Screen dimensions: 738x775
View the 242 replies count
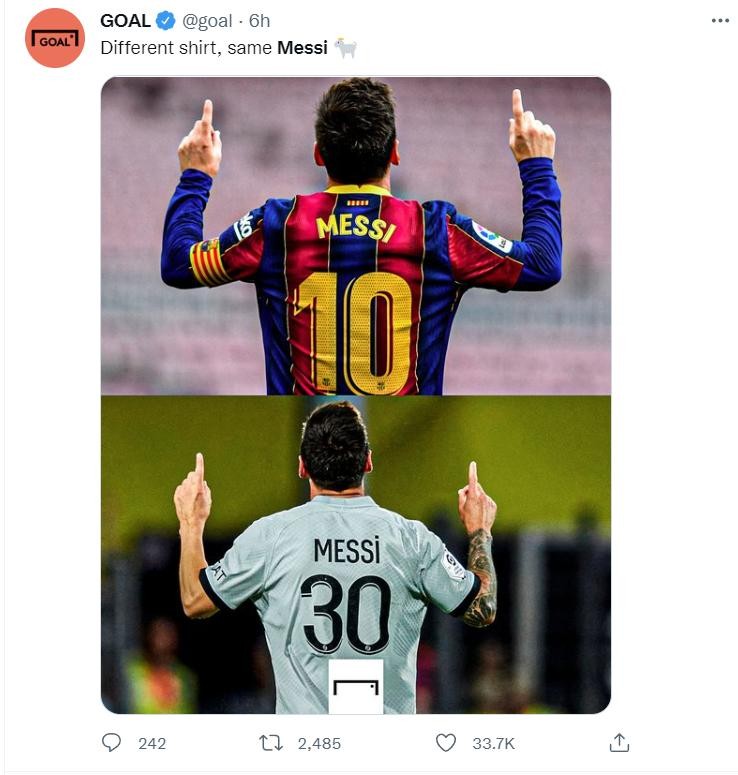[152, 743]
